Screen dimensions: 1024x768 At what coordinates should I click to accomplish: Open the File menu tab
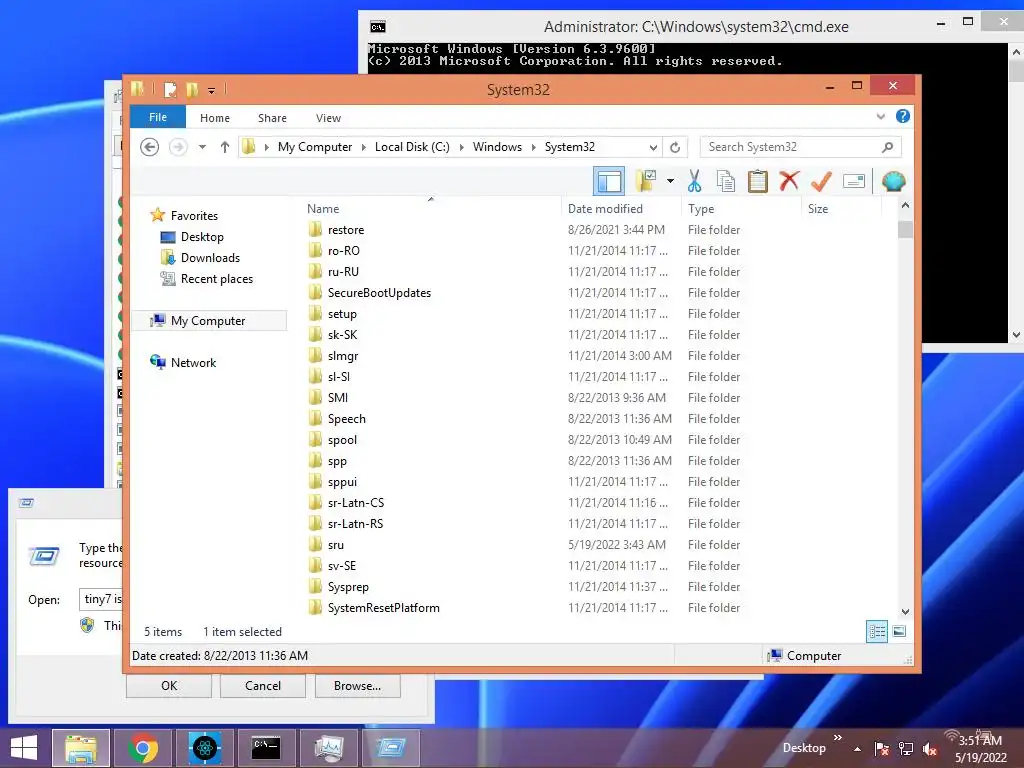pos(158,117)
